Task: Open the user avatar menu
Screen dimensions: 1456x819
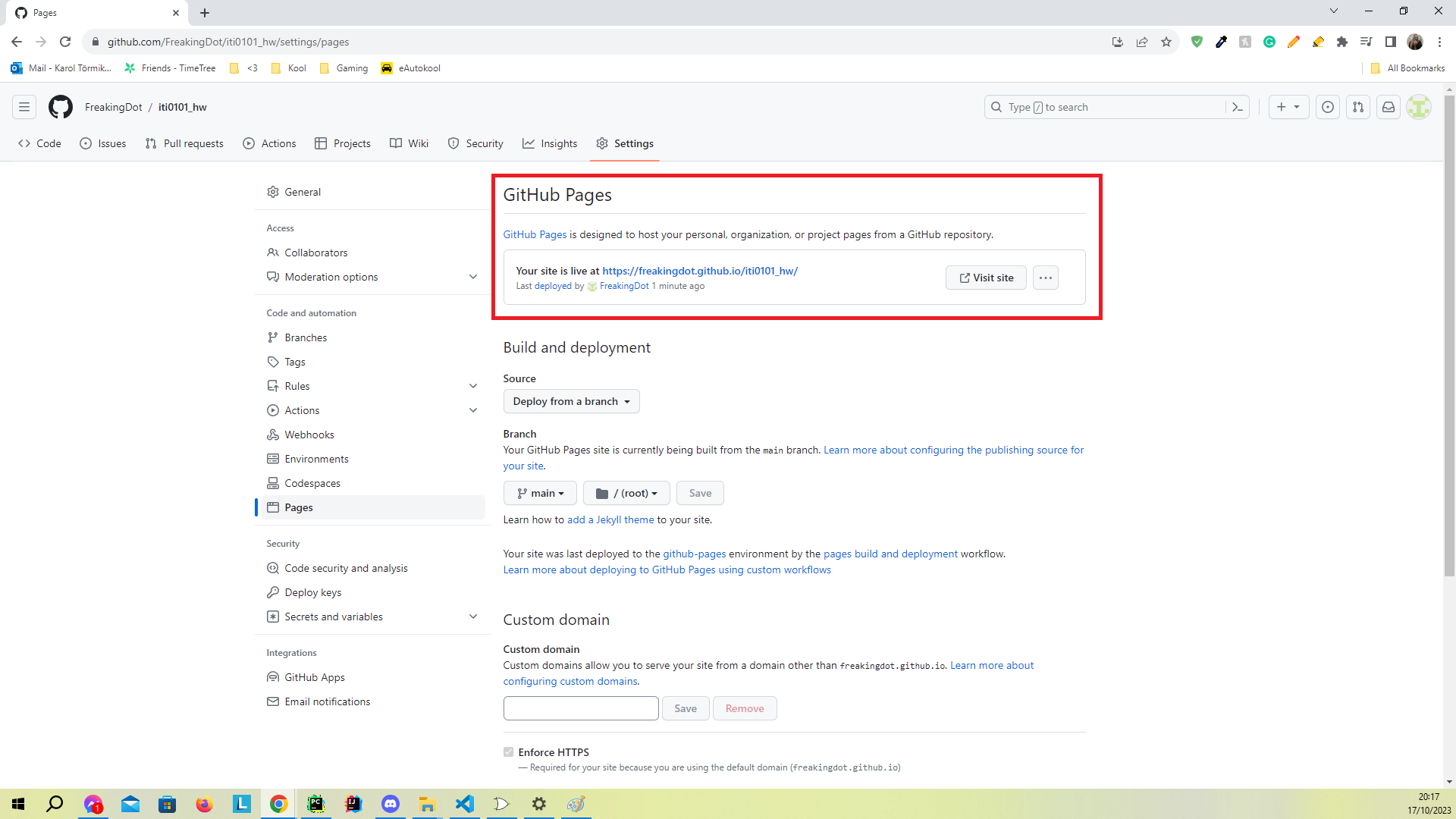Action: coord(1419,107)
